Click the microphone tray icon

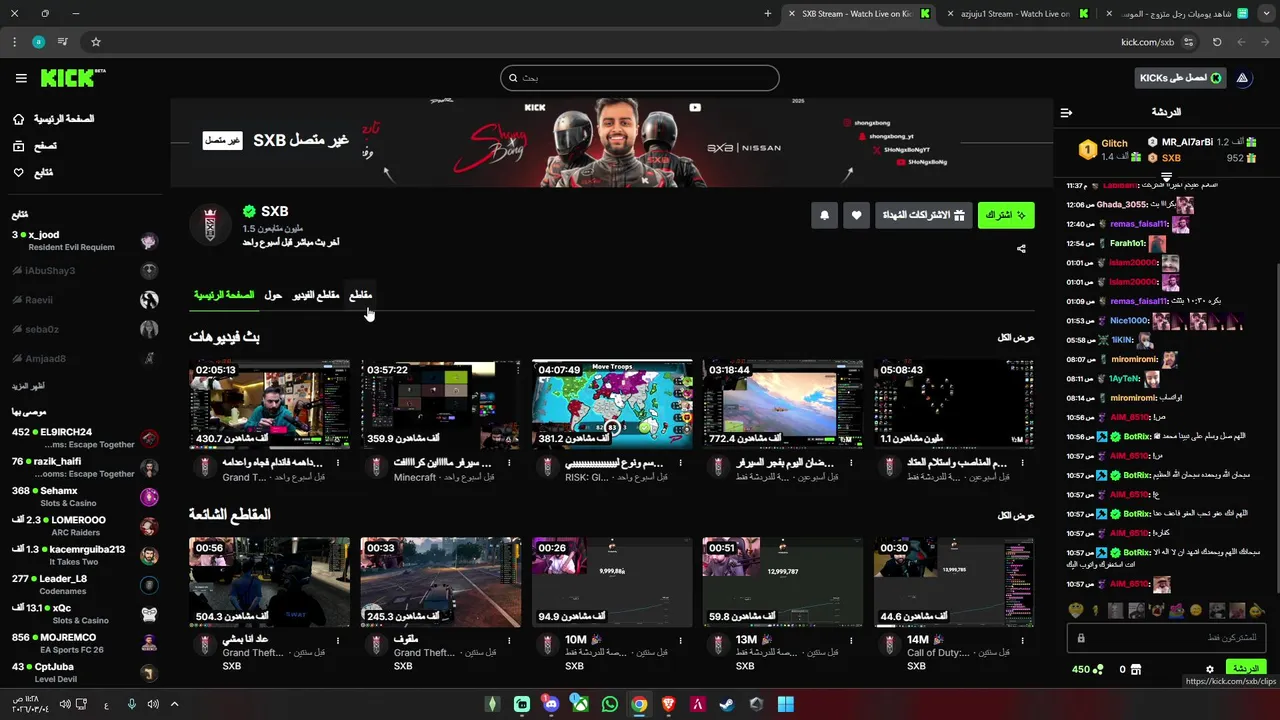click(x=131, y=704)
